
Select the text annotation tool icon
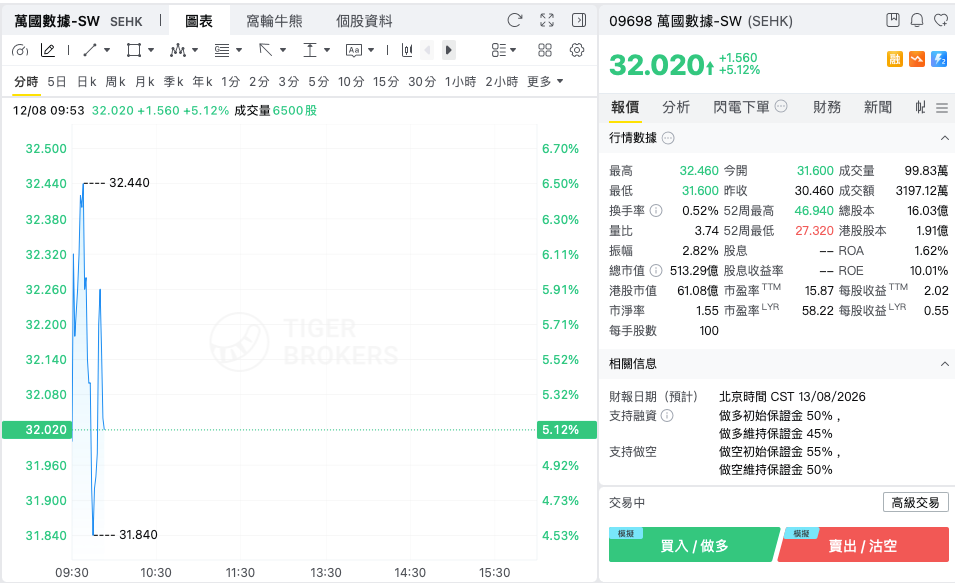pos(354,50)
